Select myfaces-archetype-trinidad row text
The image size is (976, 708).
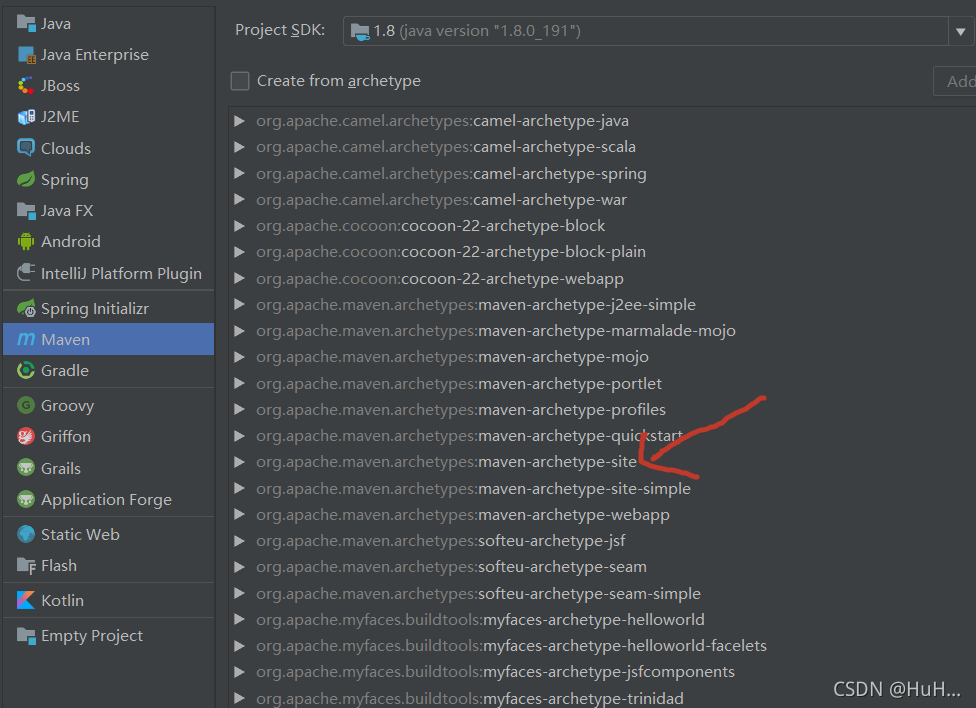pos(469,699)
